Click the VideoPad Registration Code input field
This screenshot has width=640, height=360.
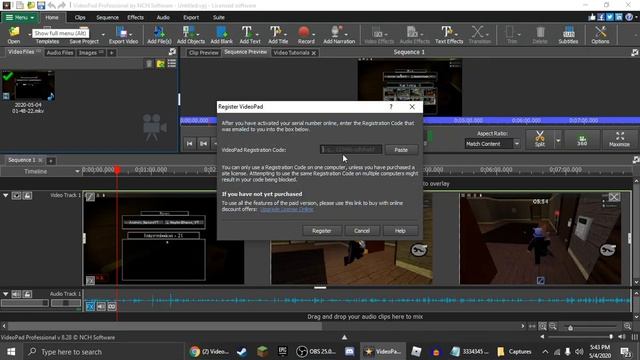pos(351,150)
